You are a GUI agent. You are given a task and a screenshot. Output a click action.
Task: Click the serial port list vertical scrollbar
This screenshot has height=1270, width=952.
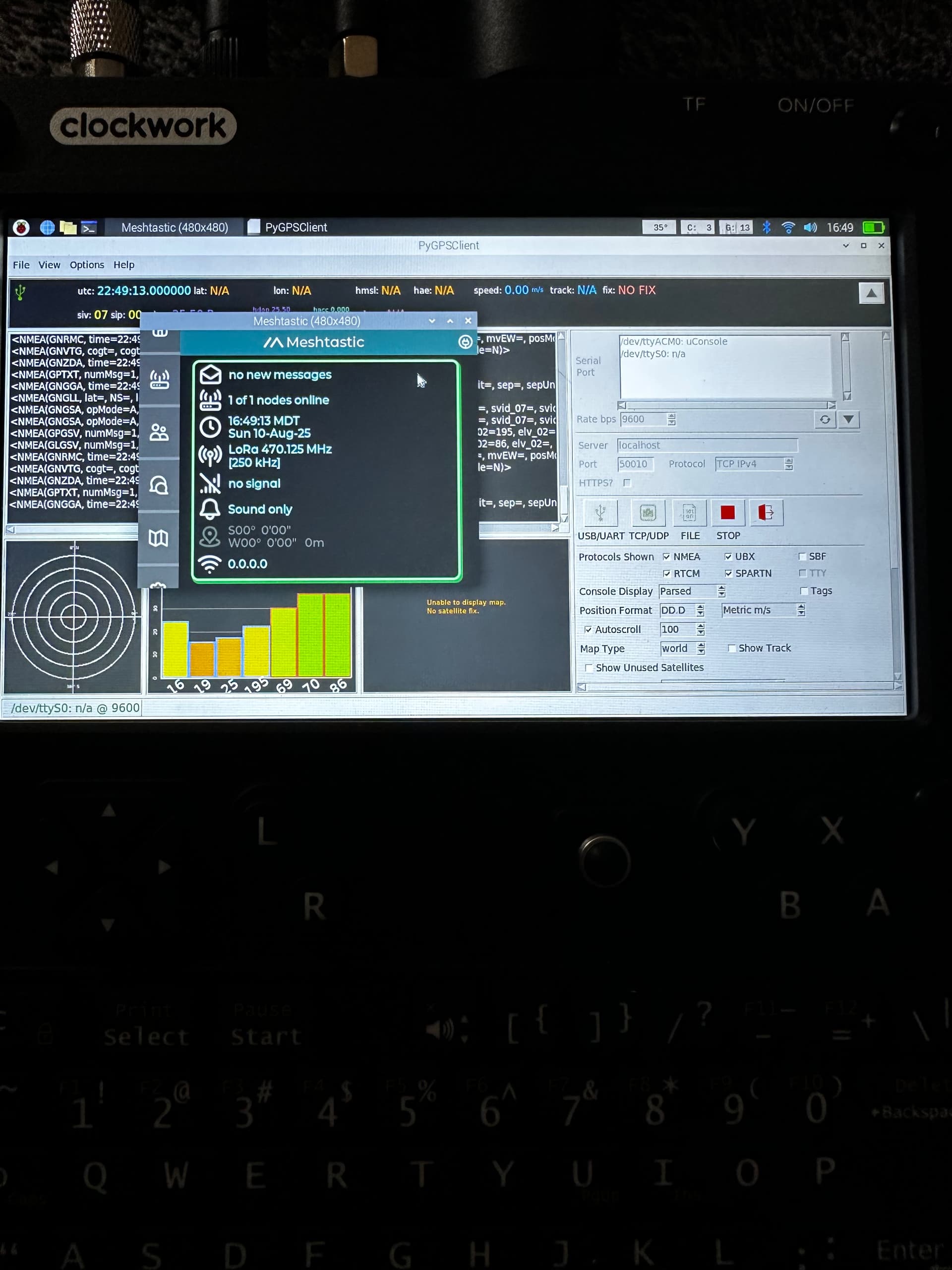[x=845, y=367]
